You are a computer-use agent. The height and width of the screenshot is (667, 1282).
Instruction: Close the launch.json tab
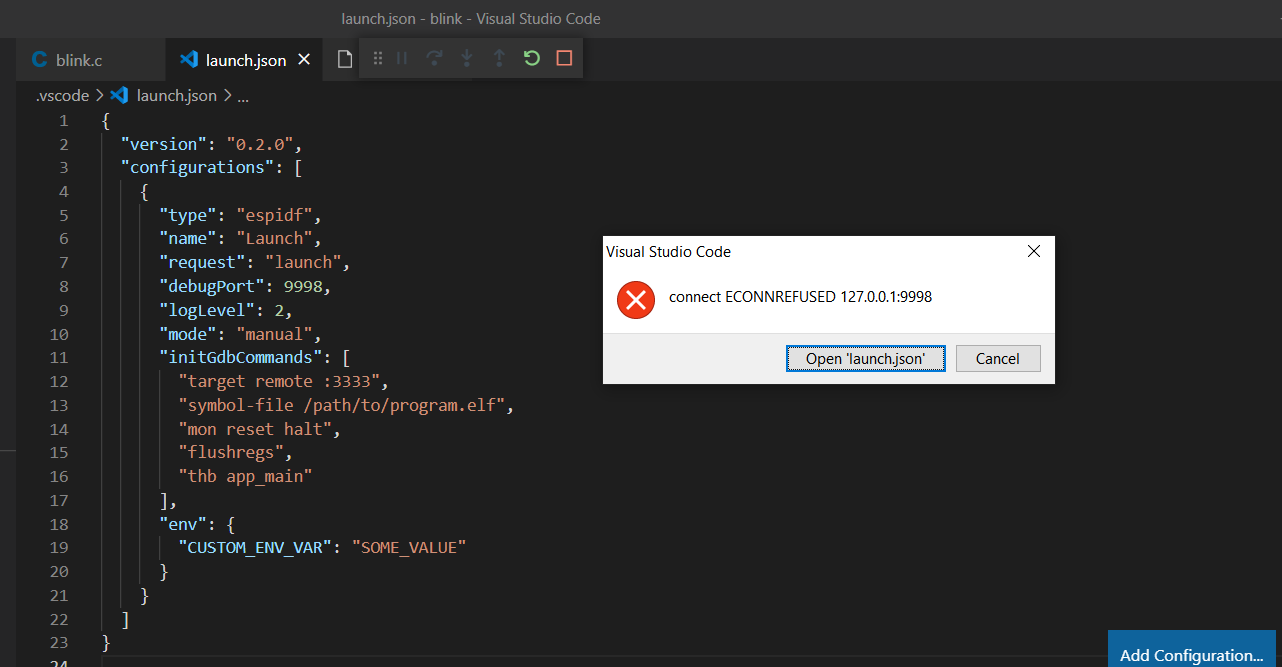[x=304, y=58]
